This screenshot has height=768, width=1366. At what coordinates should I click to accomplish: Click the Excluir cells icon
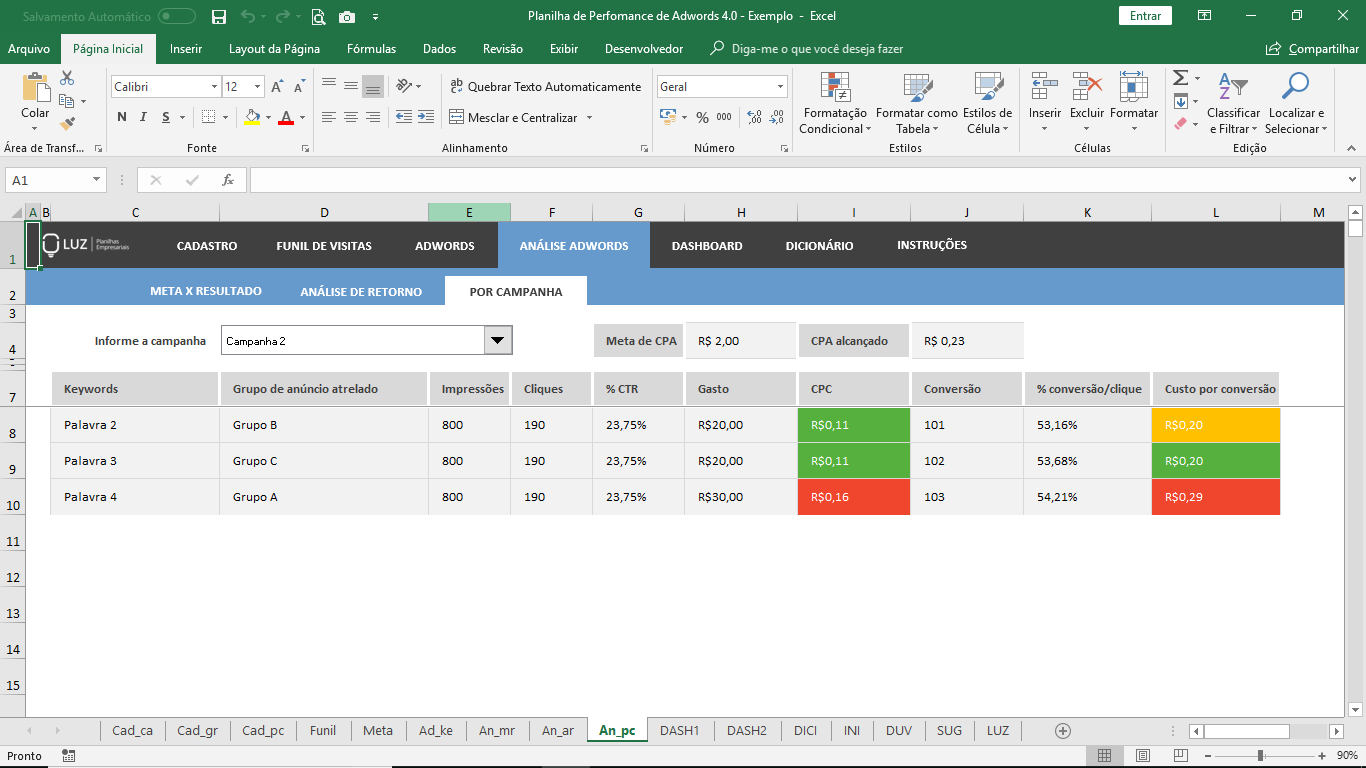pyautogui.click(x=1087, y=88)
